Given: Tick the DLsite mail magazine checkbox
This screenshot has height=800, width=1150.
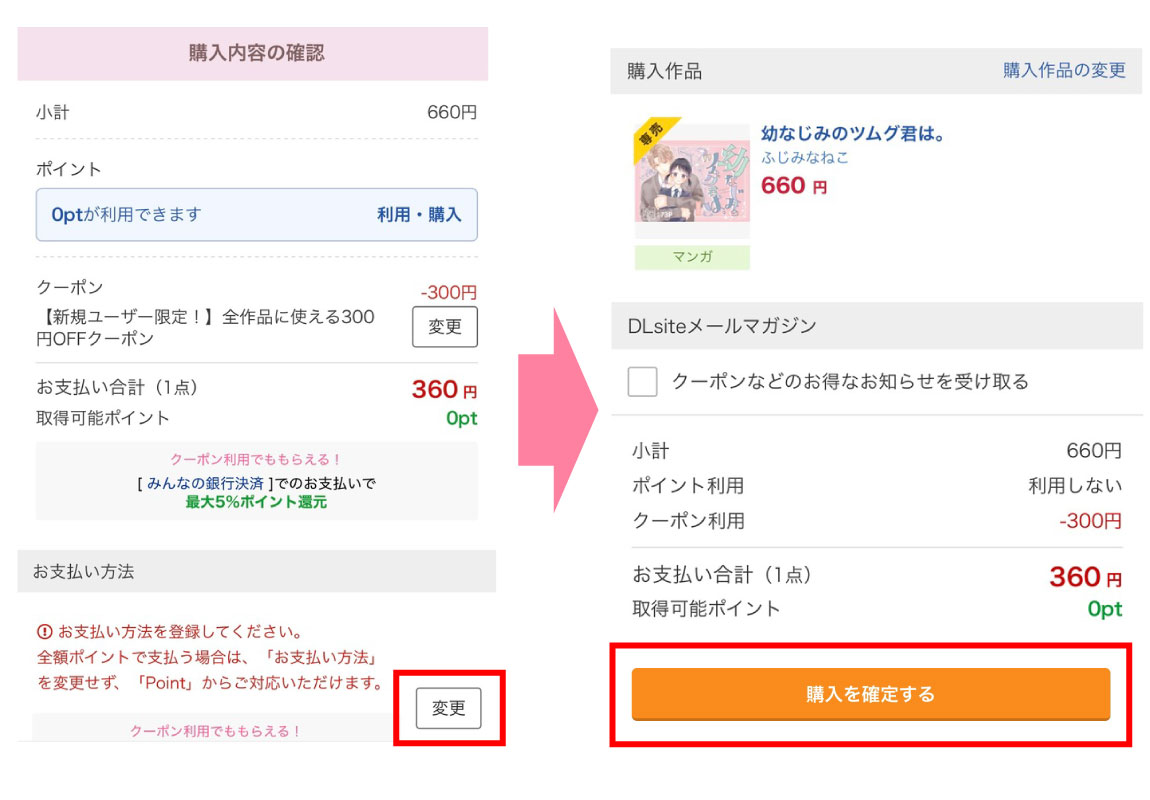Looking at the screenshot, I should [642, 381].
